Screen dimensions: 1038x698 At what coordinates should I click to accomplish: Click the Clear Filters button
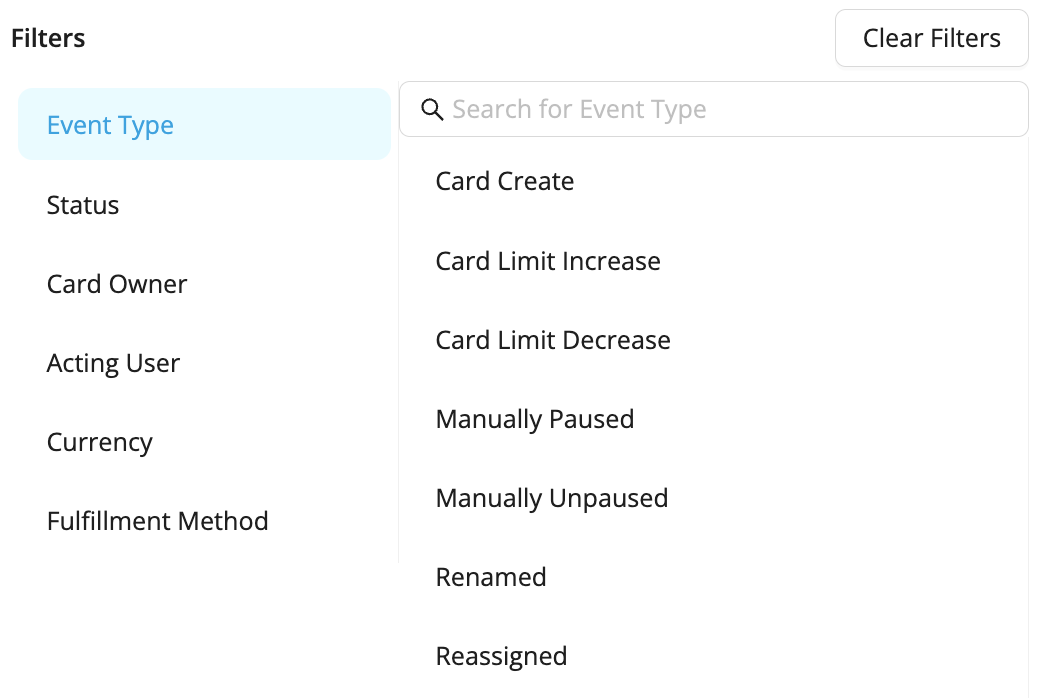point(931,38)
